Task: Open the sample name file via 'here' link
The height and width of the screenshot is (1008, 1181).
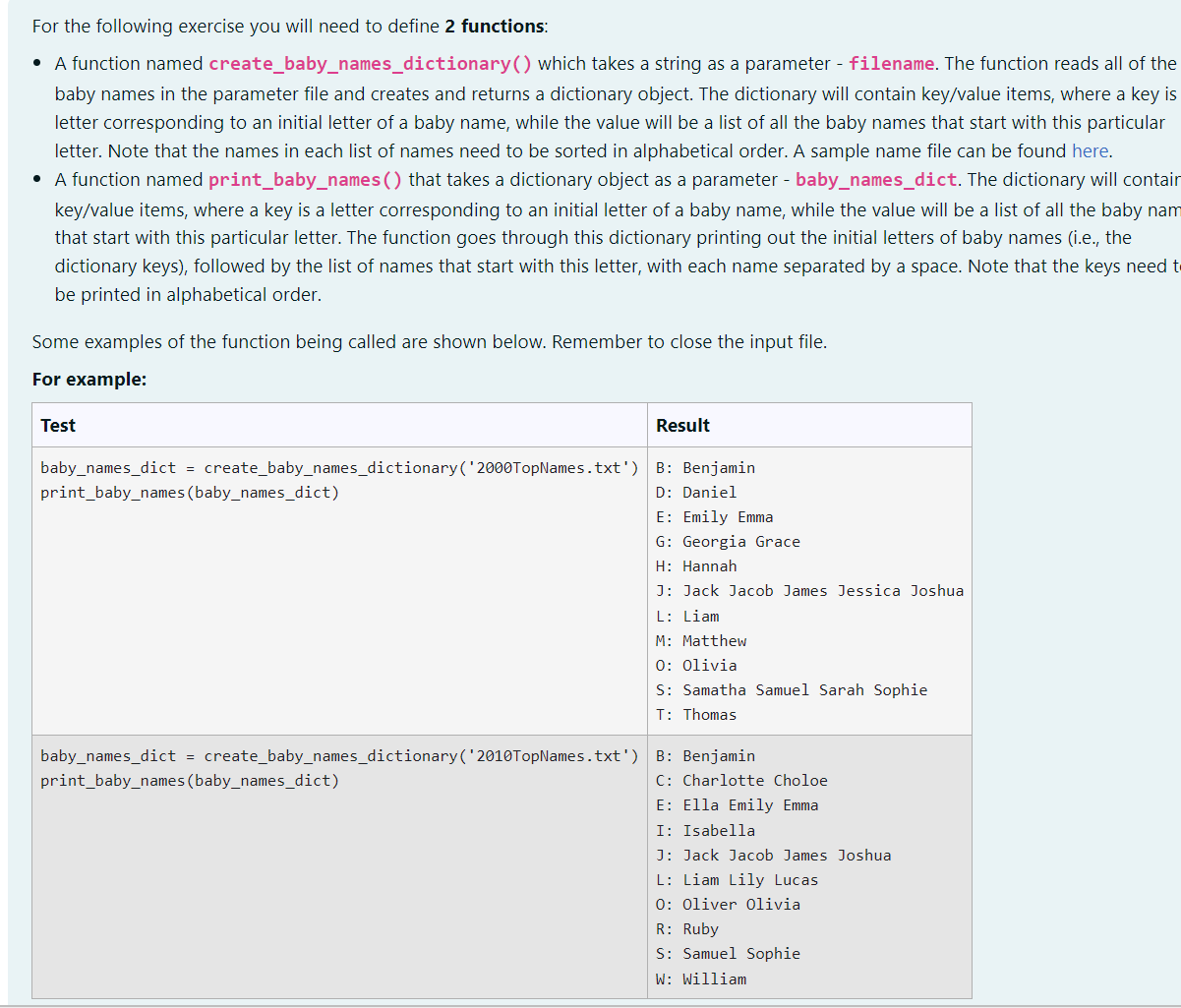Action: (1091, 150)
